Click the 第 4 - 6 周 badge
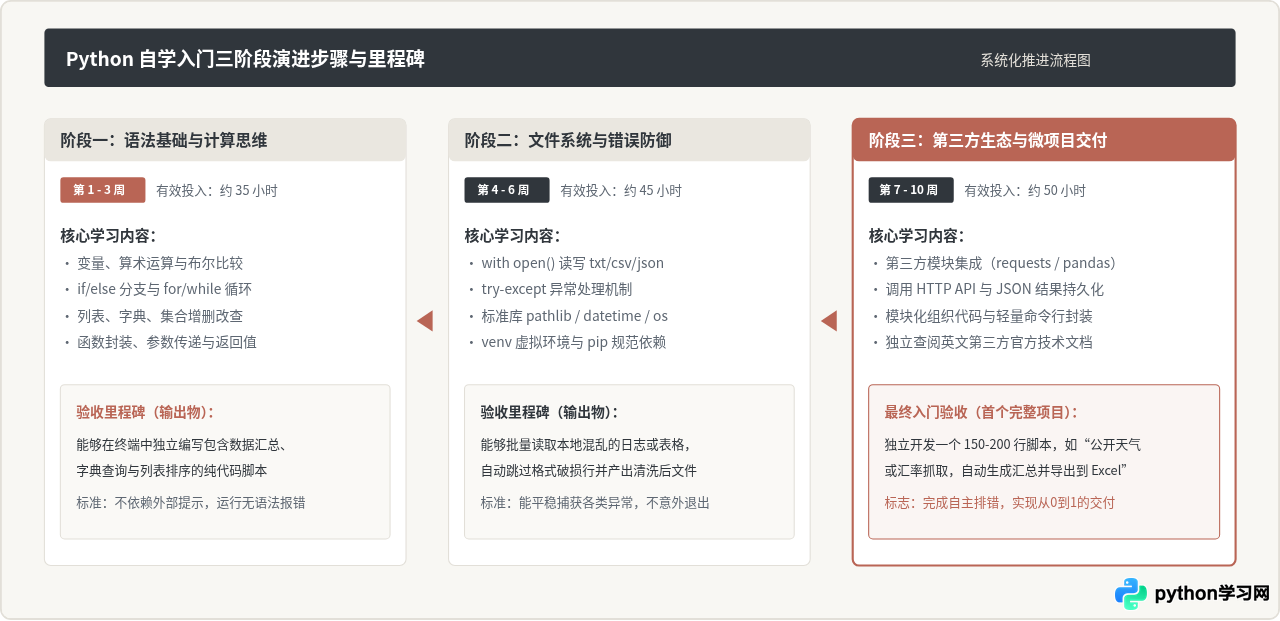The height and width of the screenshot is (621, 1280). 507,190
